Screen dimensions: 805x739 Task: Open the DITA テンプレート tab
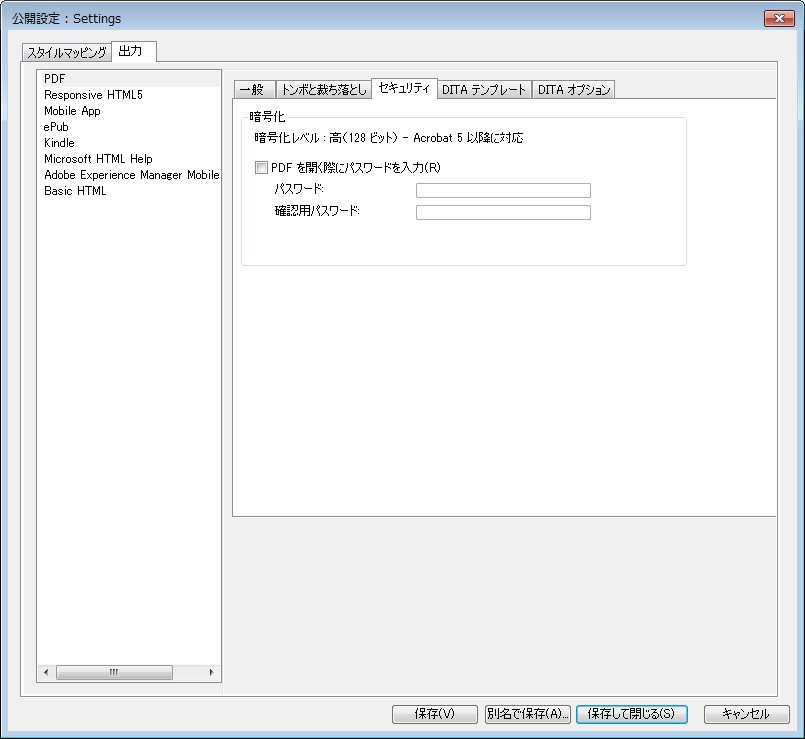[x=484, y=88]
